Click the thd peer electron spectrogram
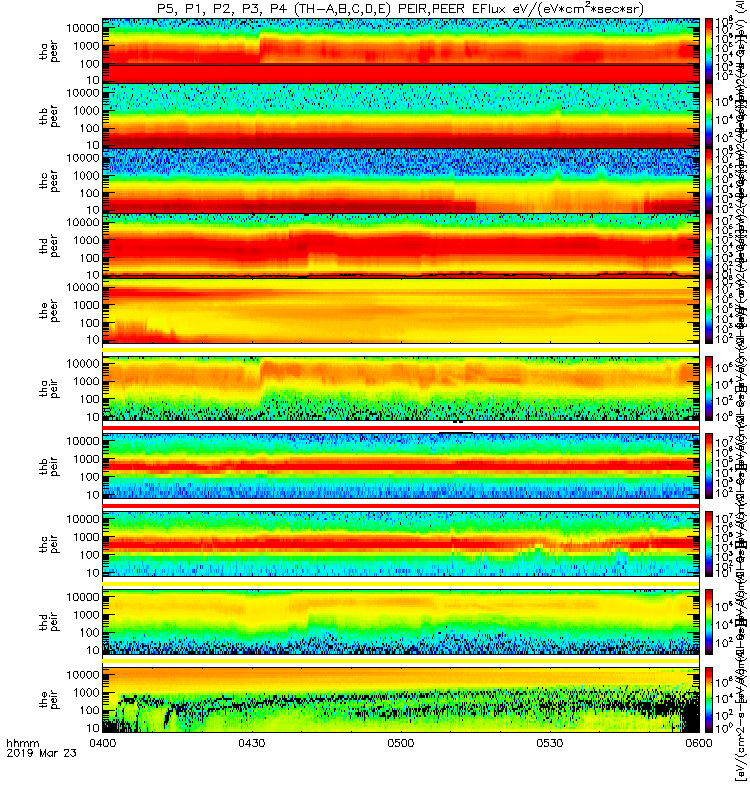Image resolution: width=750 pixels, height=800 pixels. point(401,245)
